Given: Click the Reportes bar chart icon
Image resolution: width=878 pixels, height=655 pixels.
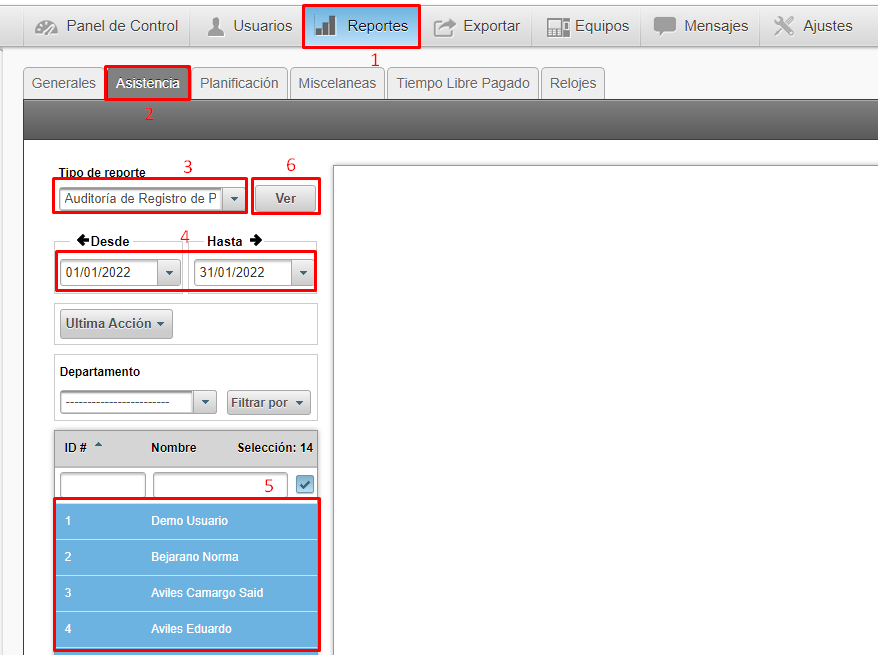Looking at the screenshot, I should point(326,26).
